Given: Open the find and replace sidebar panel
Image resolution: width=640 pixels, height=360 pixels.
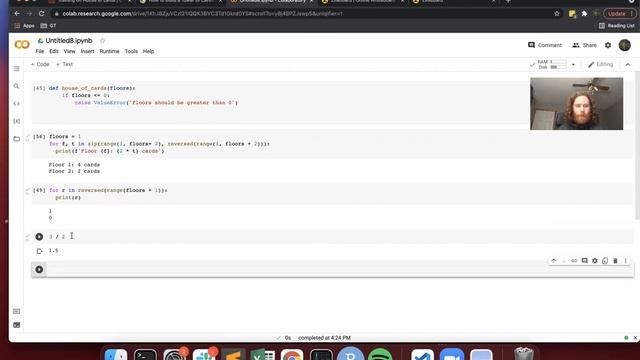Looking at the screenshot, I should (16, 86).
